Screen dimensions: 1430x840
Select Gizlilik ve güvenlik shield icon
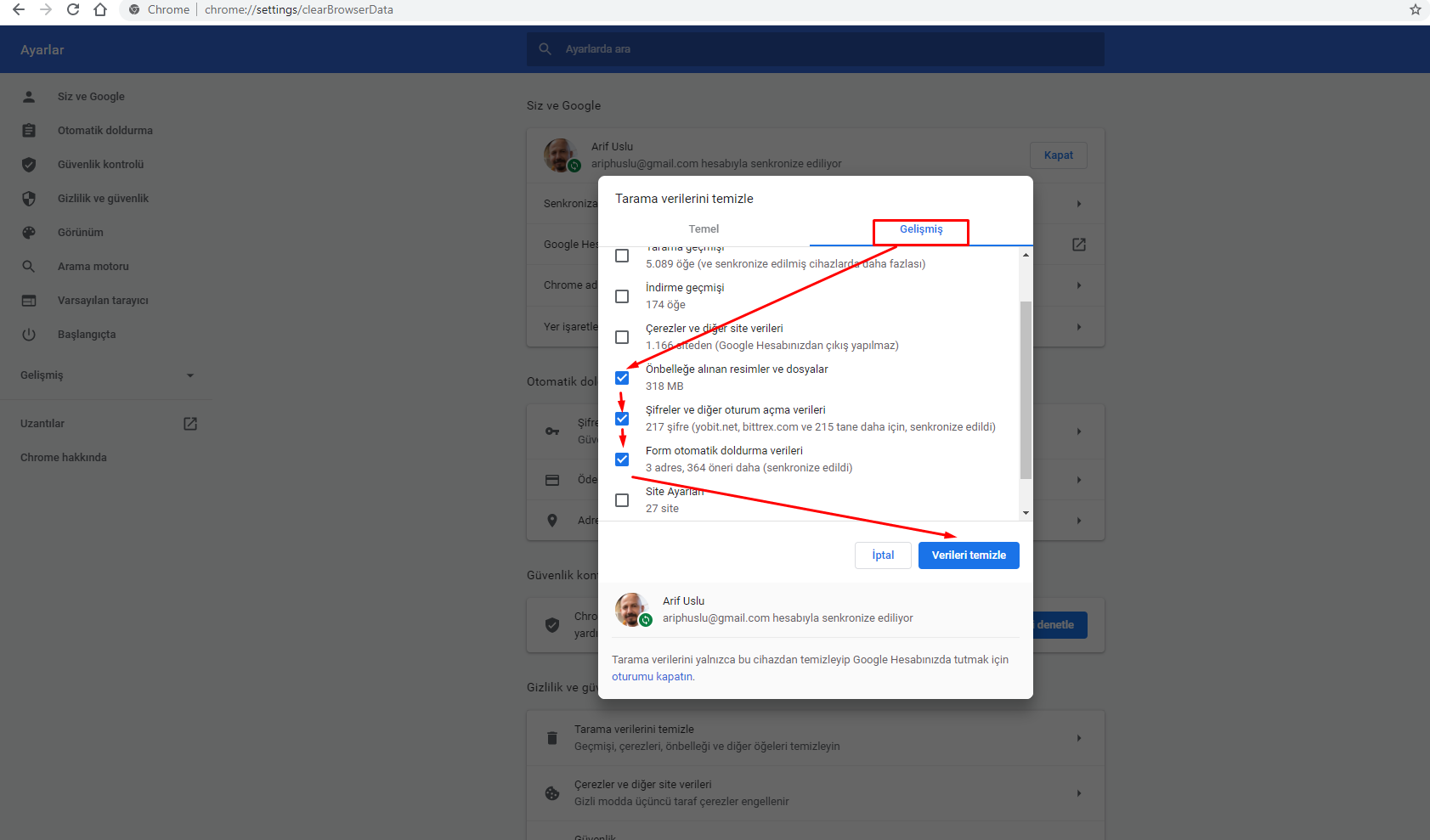[x=29, y=199]
